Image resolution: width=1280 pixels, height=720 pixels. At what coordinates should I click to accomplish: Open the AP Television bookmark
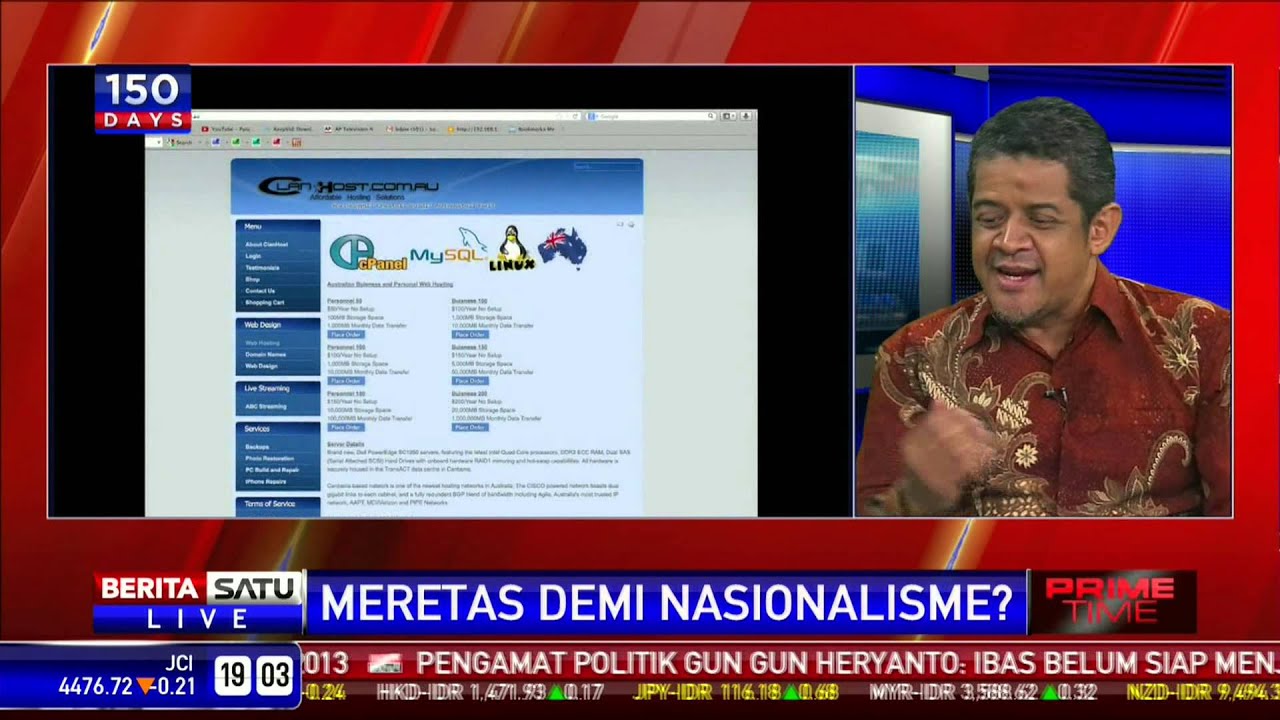click(x=349, y=129)
